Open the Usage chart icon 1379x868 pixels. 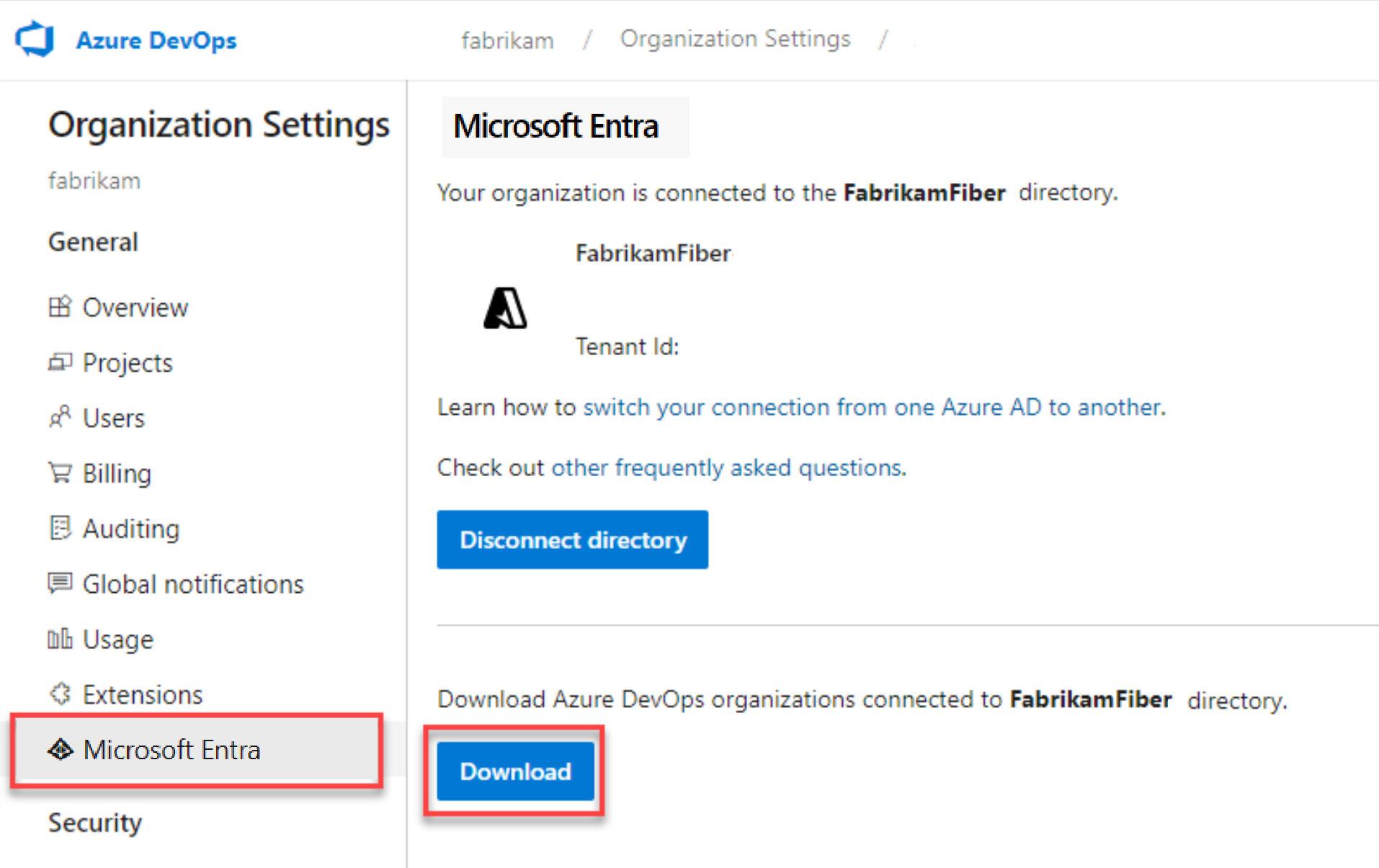[61, 639]
